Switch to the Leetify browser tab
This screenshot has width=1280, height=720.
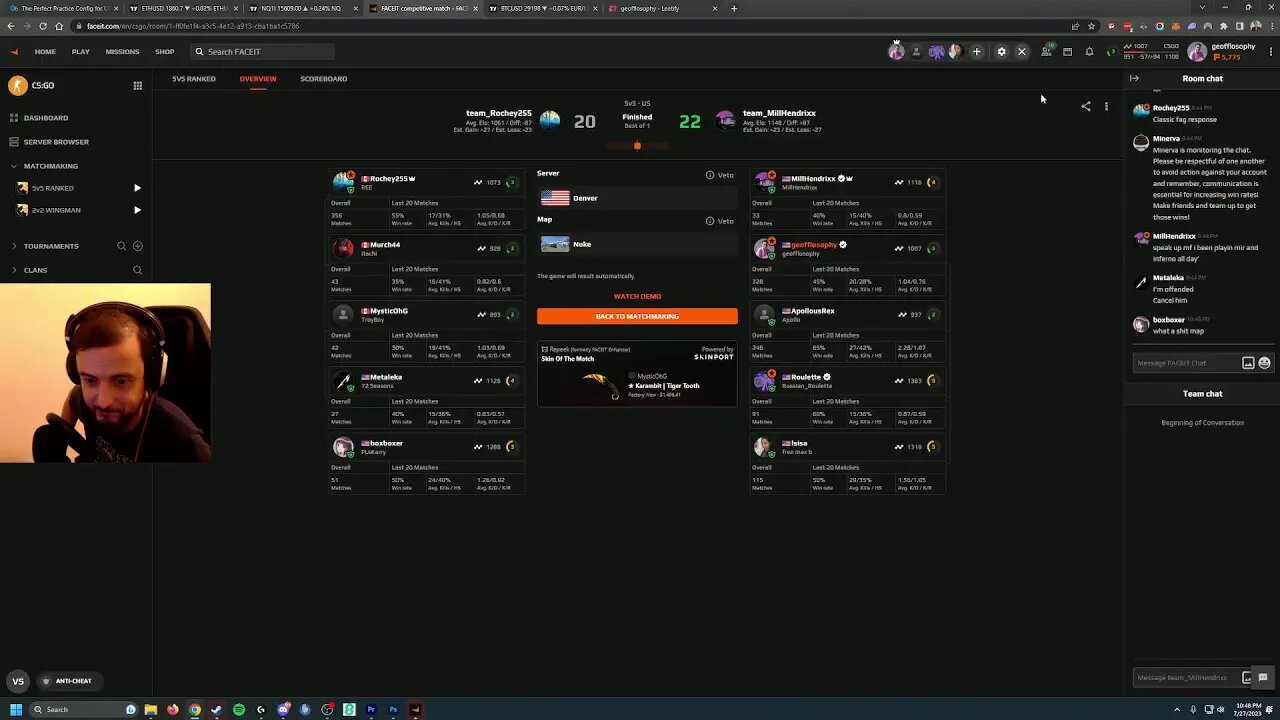tap(660, 8)
